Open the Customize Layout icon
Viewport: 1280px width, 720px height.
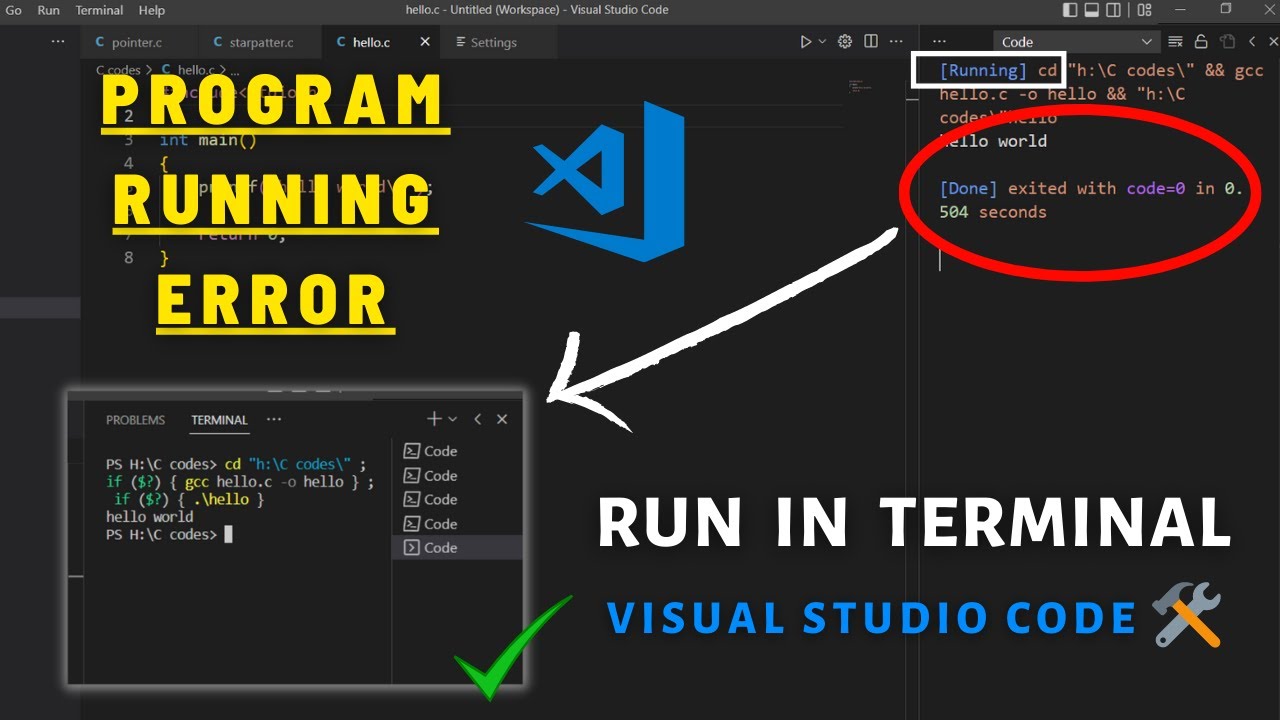1145,10
